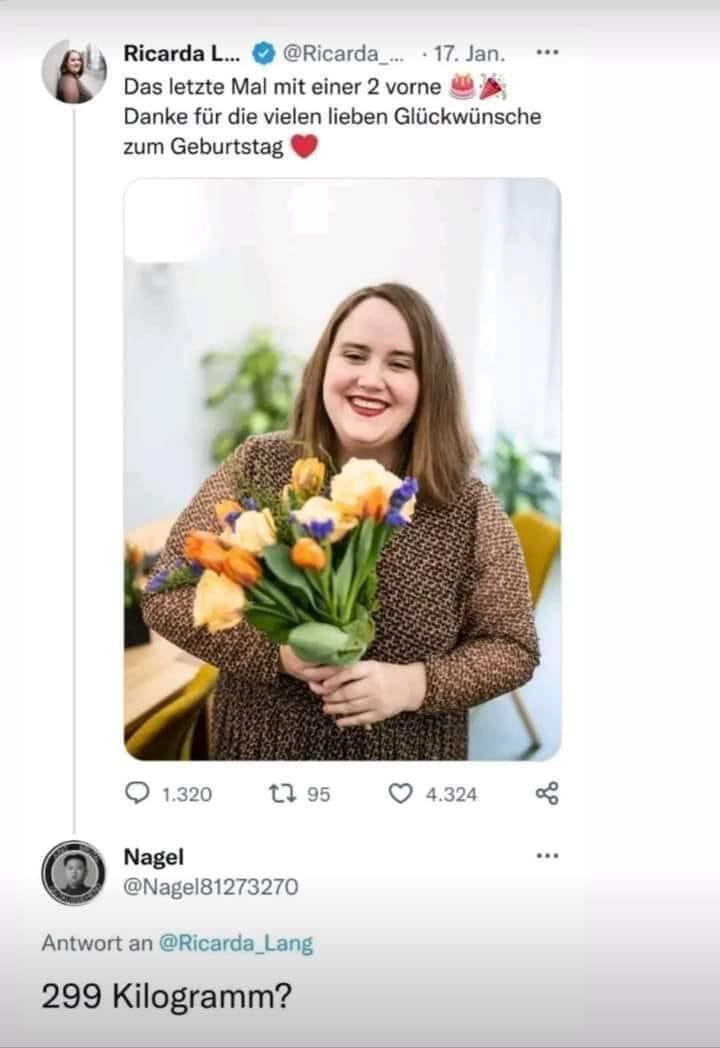Click the display name "Ricarda L..."
The width and height of the screenshot is (720, 1048).
tap(181, 53)
